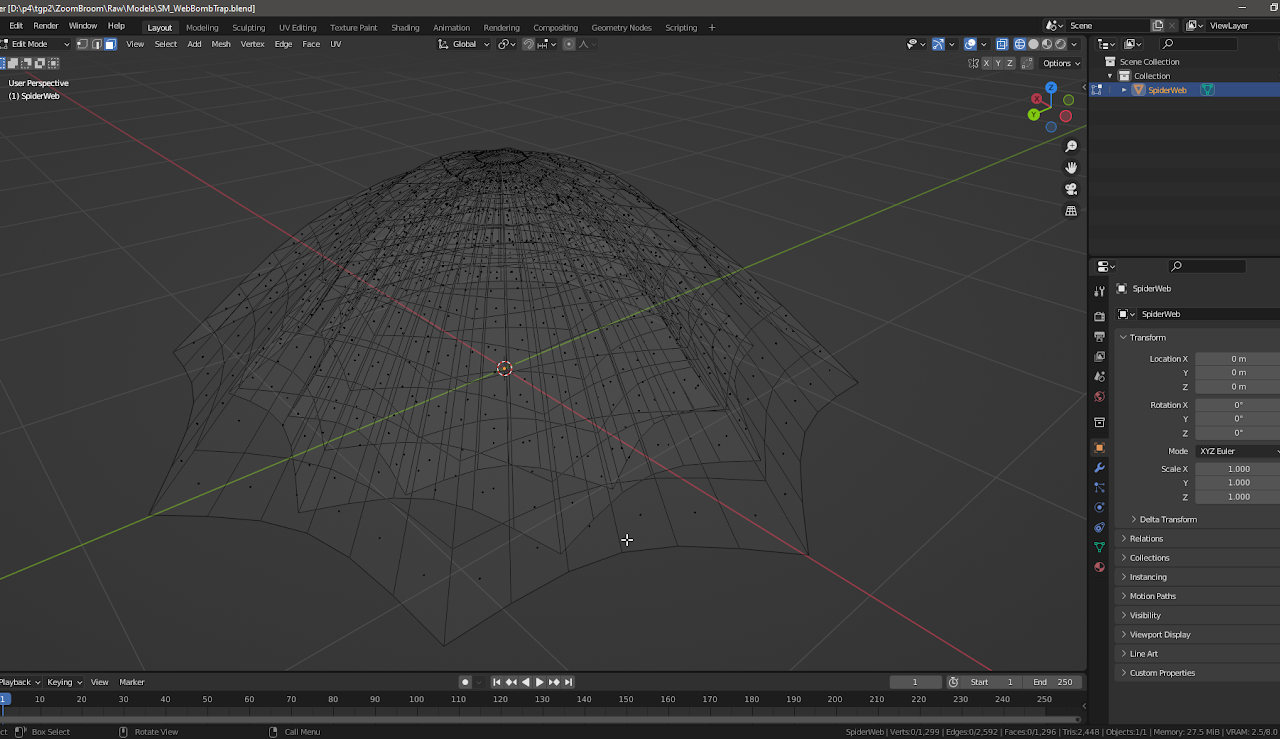Switch to rendered viewport shading
Viewport: 1280px width, 739px height.
[1060, 44]
